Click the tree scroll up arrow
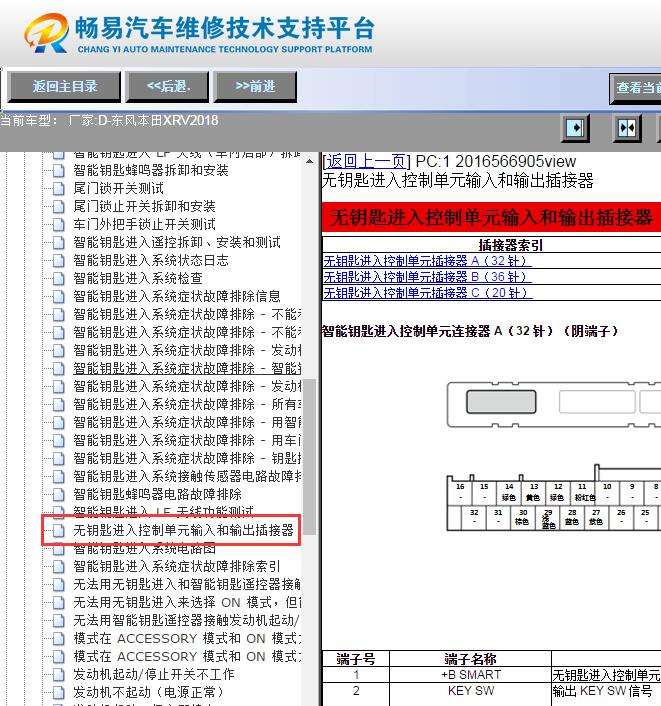The height and width of the screenshot is (706, 661). pos(309,161)
